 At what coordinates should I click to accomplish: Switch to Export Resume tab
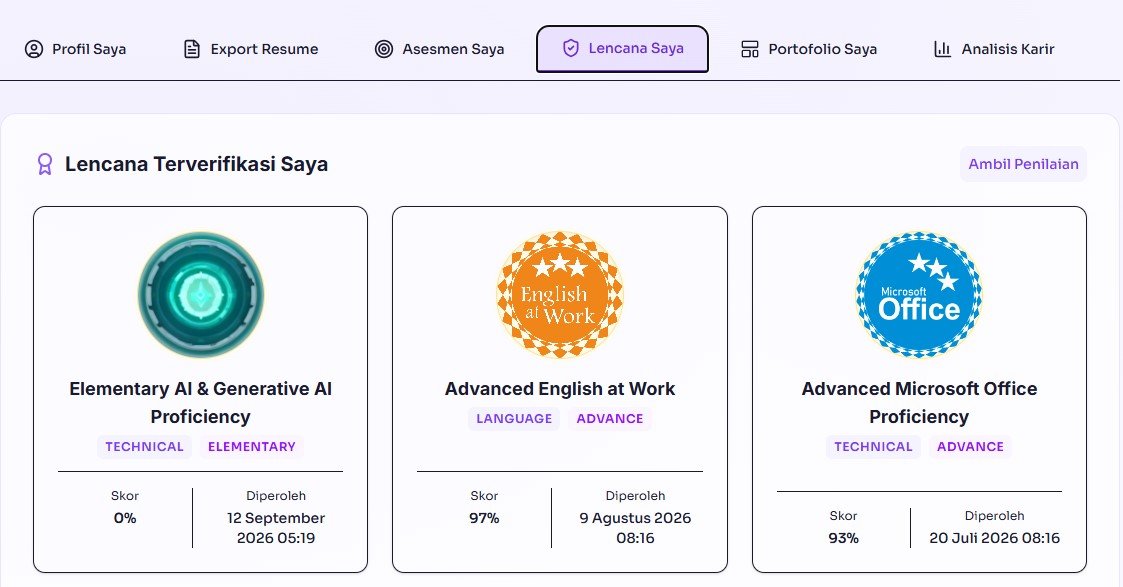[x=251, y=49]
